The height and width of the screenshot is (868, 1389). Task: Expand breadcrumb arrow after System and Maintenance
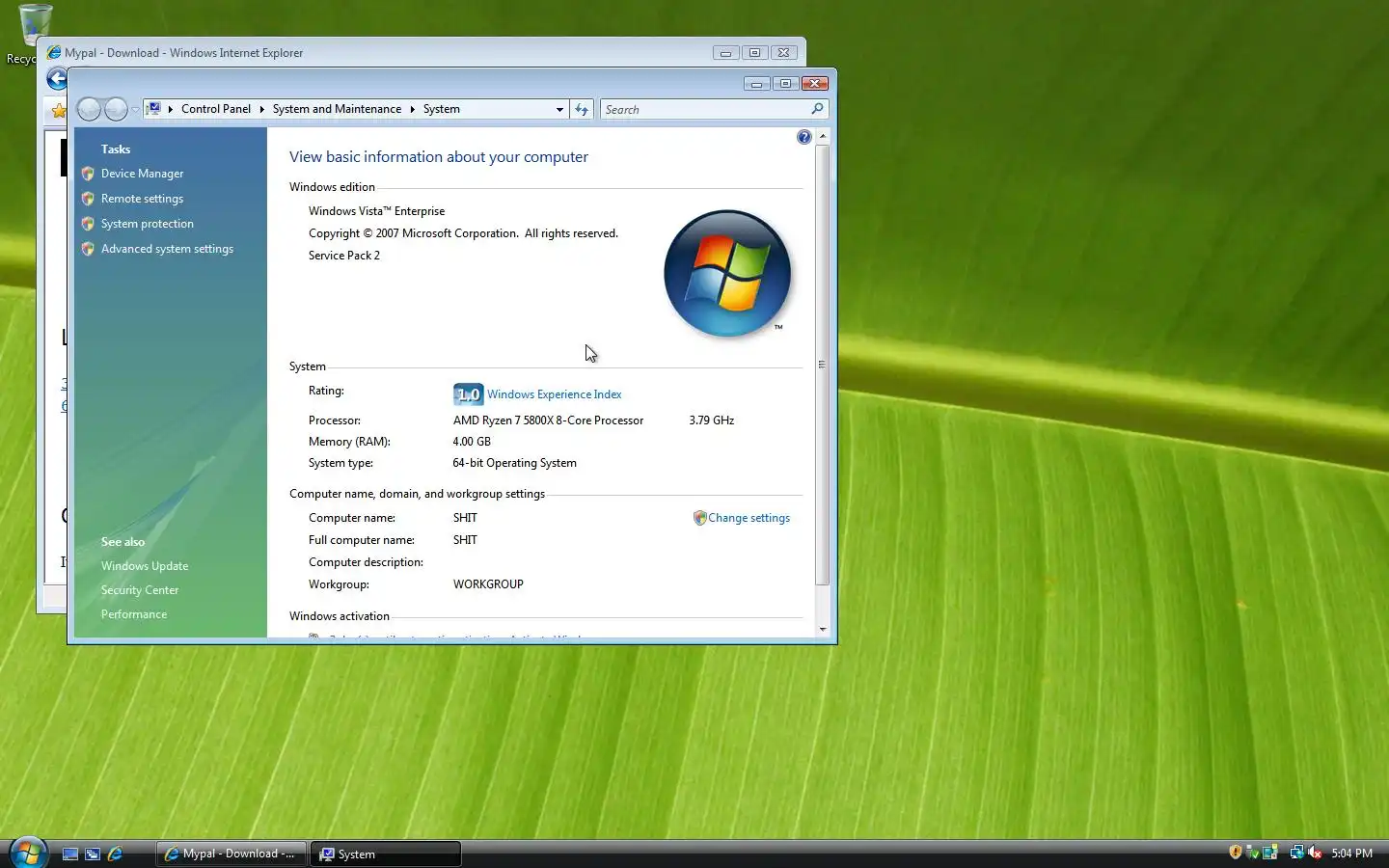tap(412, 109)
